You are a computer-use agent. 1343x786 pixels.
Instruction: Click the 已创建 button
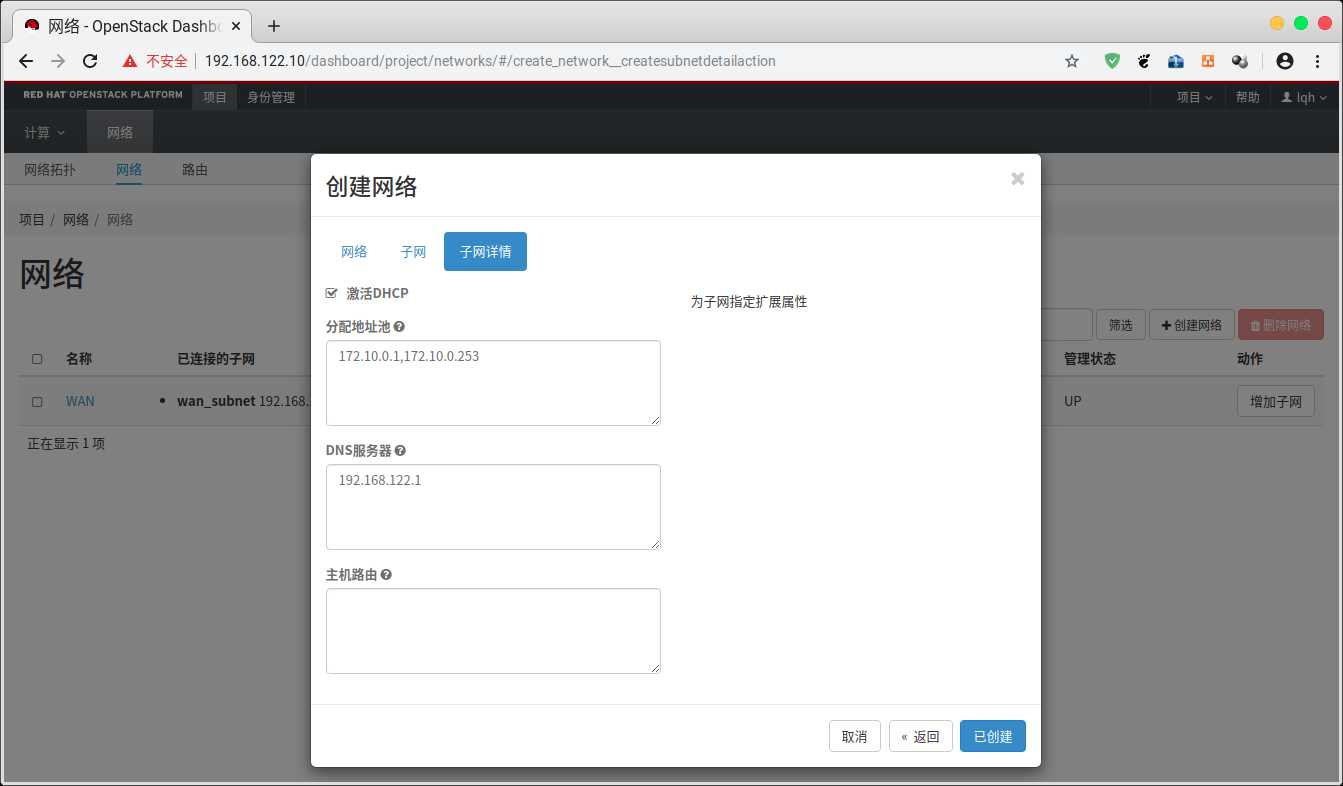click(x=993, y=736)
